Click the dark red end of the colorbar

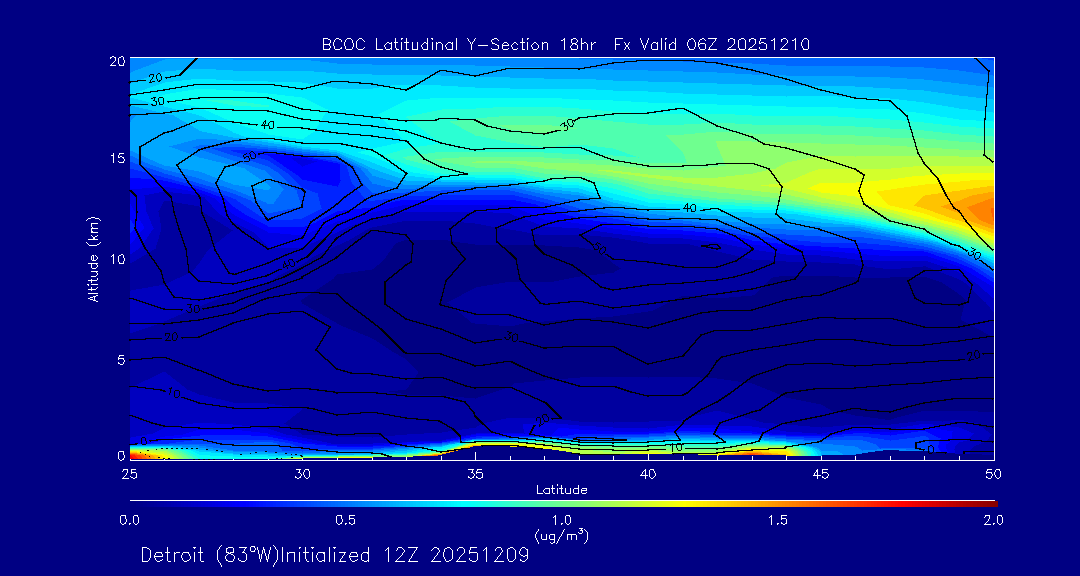point(990,504)
